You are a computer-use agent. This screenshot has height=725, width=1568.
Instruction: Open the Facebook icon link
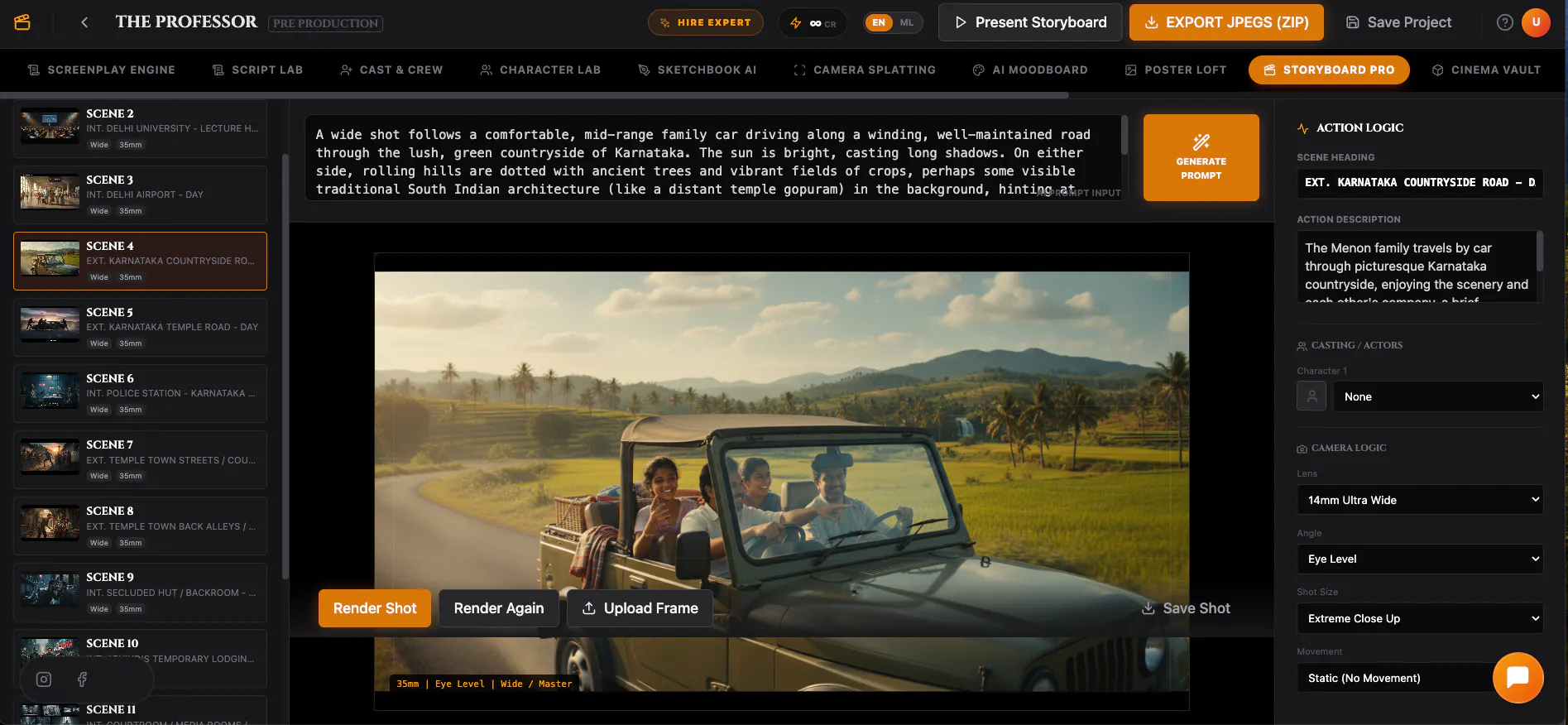coord(82,679)
